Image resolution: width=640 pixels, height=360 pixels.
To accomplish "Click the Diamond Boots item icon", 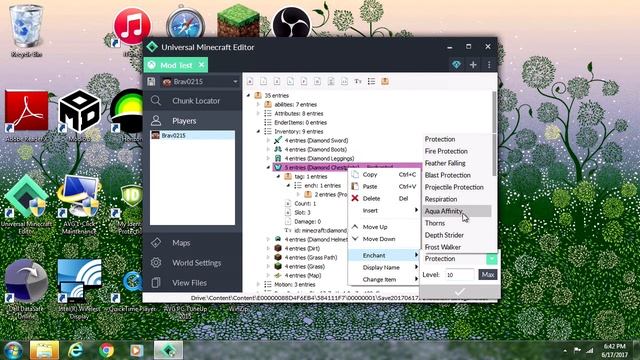I will coord(278,149).
